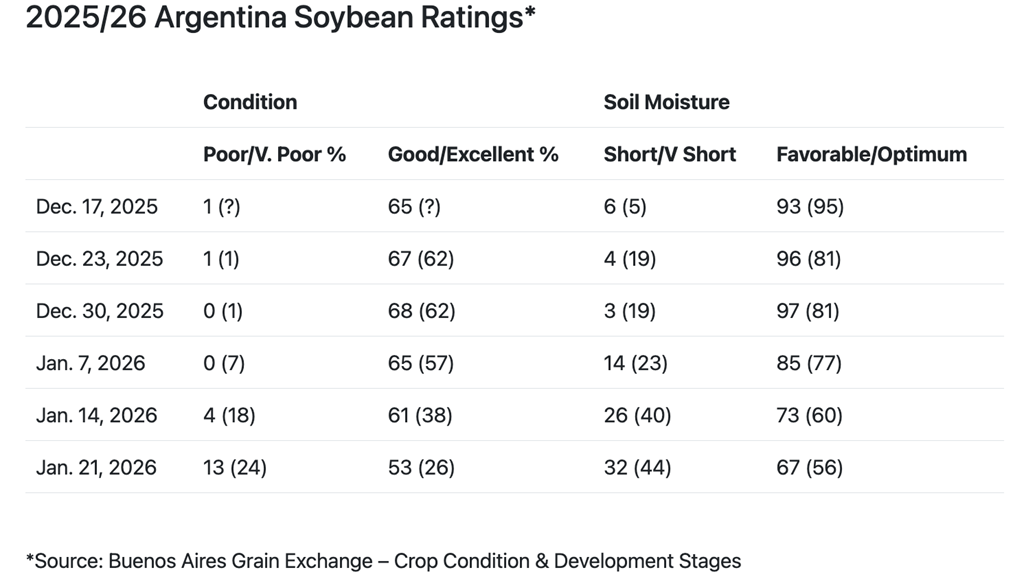
Task: Click the "61 (38)" cell for Jan. 14
Action: tap(421, 415)
